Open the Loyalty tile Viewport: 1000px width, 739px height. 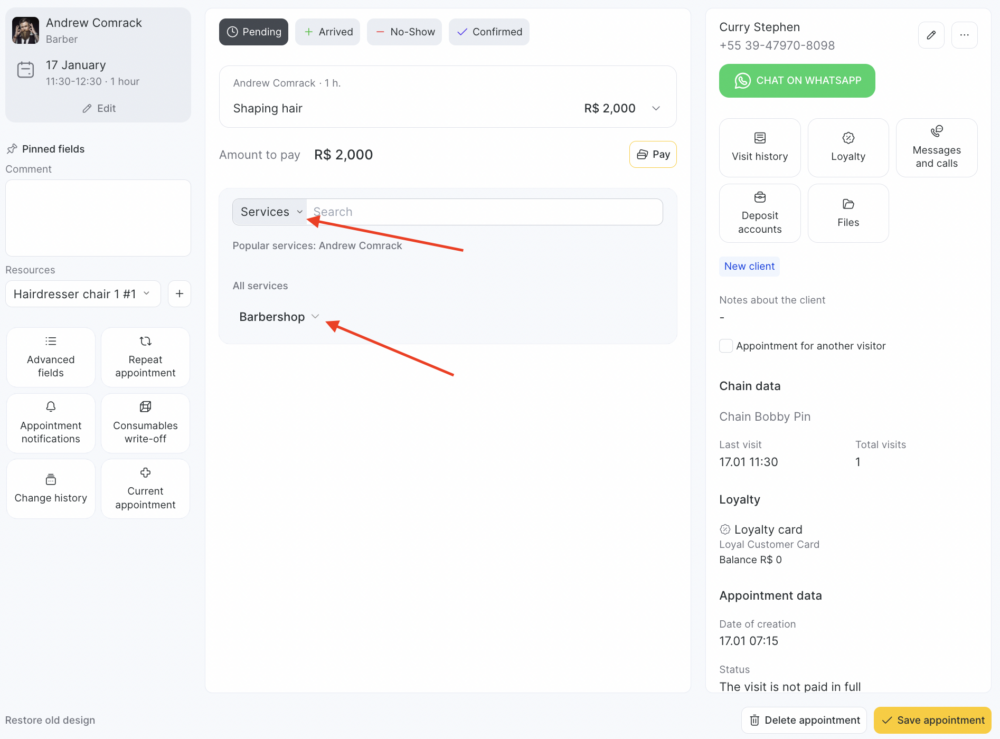tap(848, 148)
